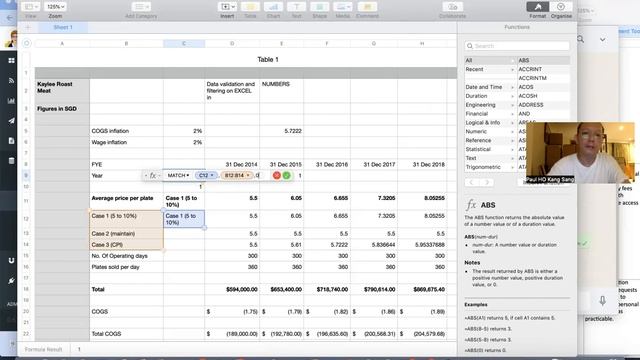Select the Trigonometric function category

pos(489,167)
